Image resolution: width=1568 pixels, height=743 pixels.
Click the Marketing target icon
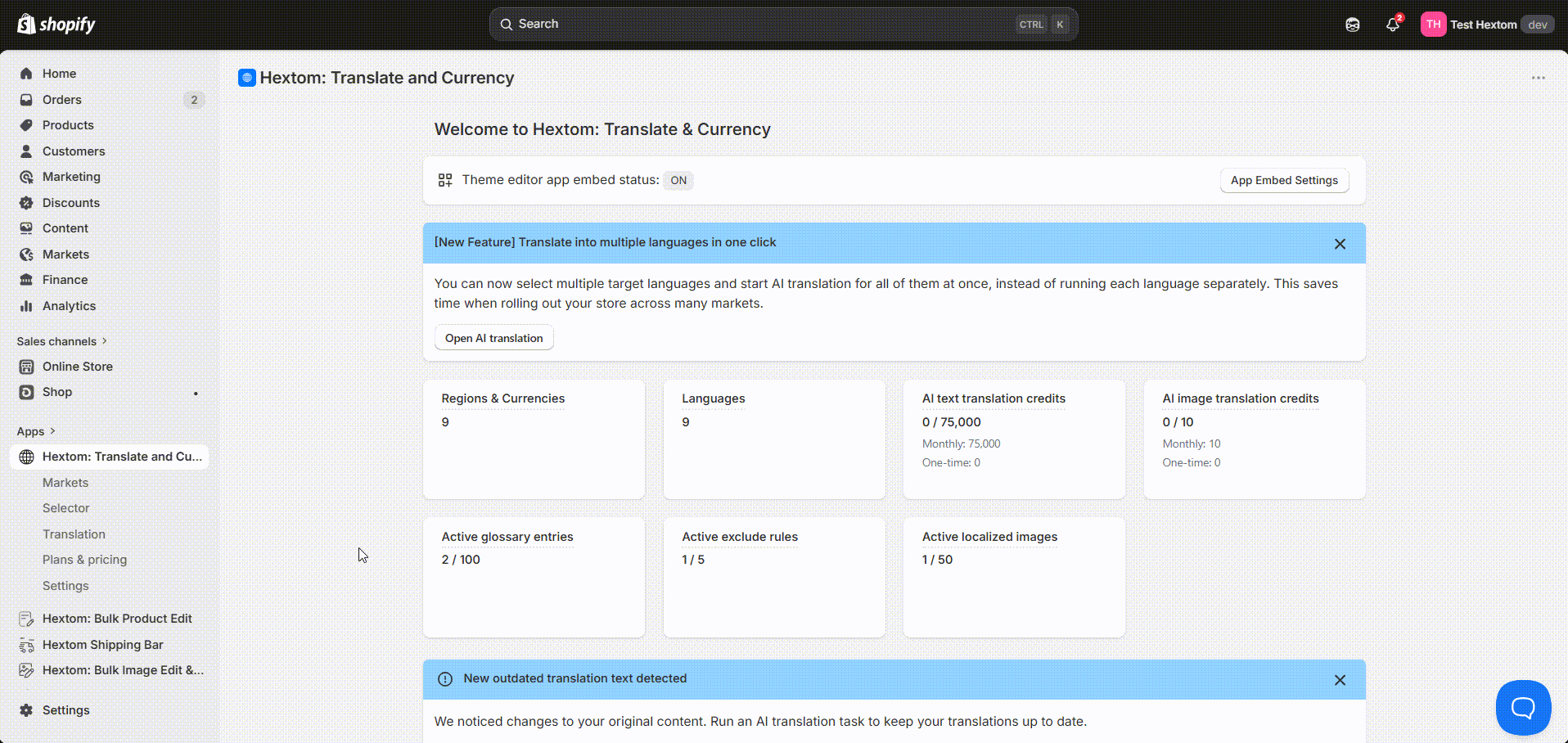pos(26,177)
